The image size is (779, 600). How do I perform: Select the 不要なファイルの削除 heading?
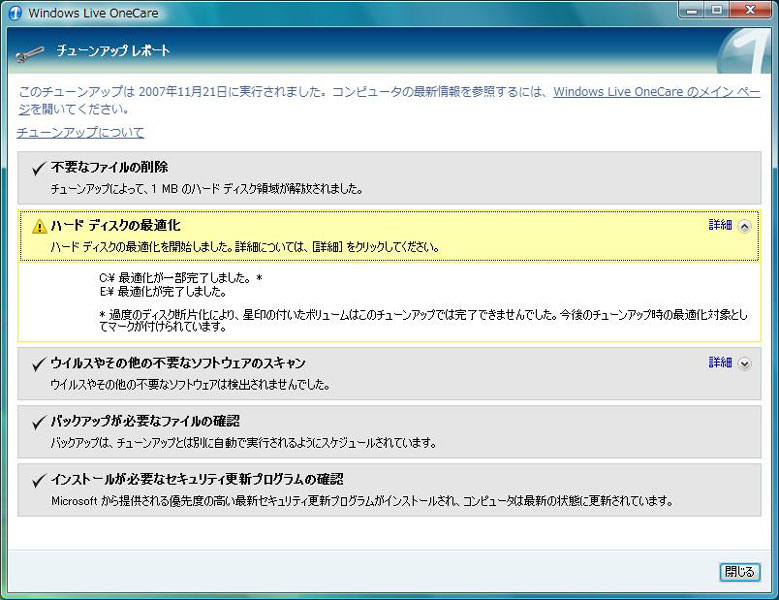(x=109, y=167)
